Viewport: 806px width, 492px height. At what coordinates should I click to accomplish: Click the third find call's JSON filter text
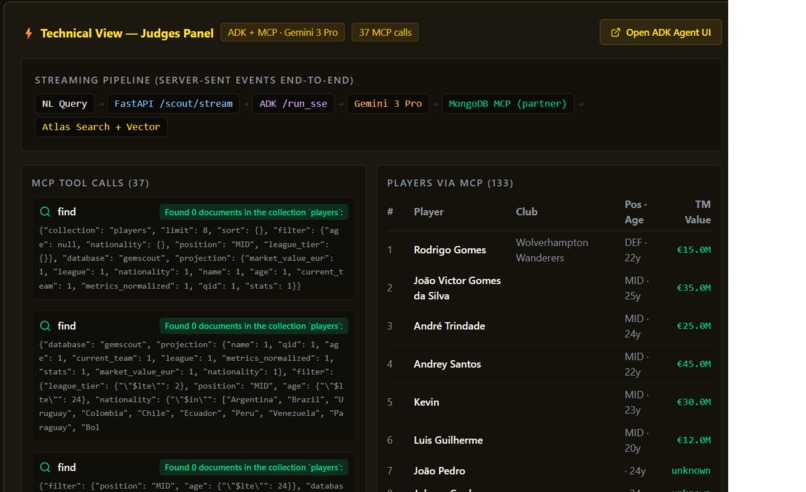click(191, 486)
